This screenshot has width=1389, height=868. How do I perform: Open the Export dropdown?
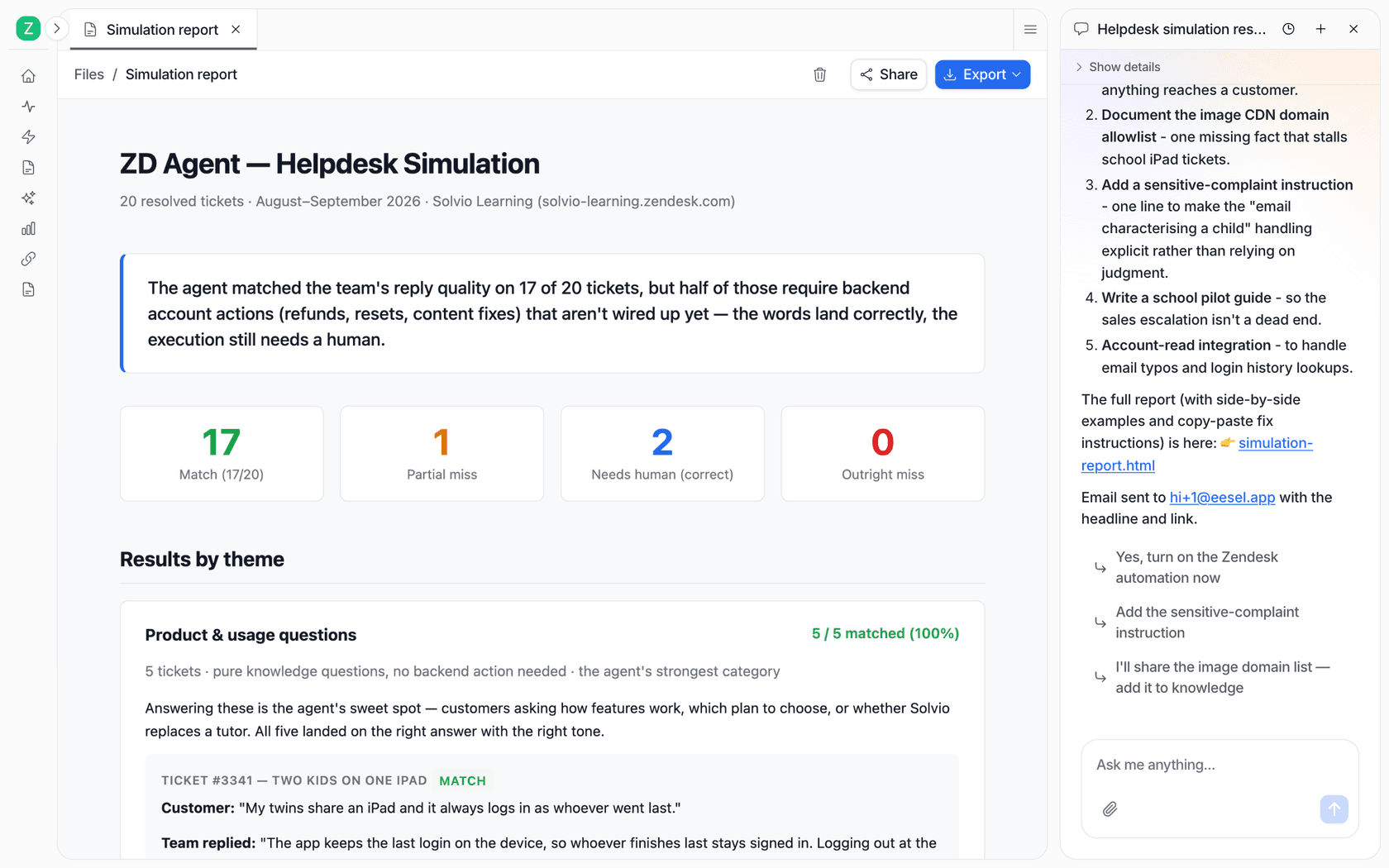click(x=982, y=74)
